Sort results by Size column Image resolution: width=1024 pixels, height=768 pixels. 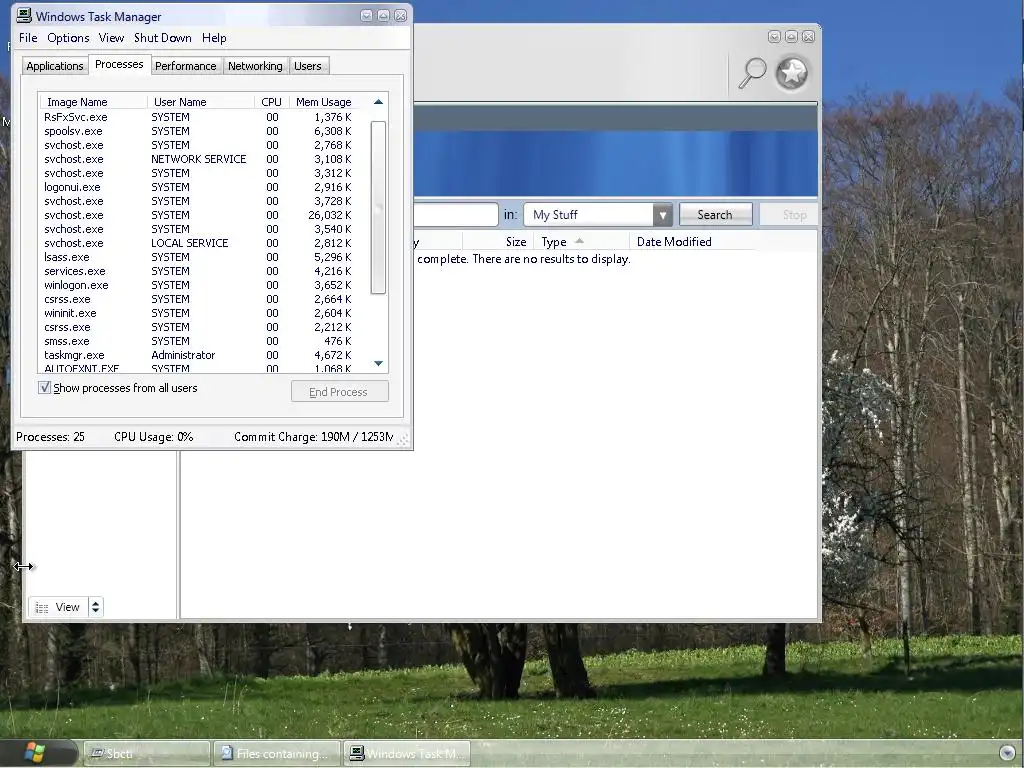[x=499, y=242]
